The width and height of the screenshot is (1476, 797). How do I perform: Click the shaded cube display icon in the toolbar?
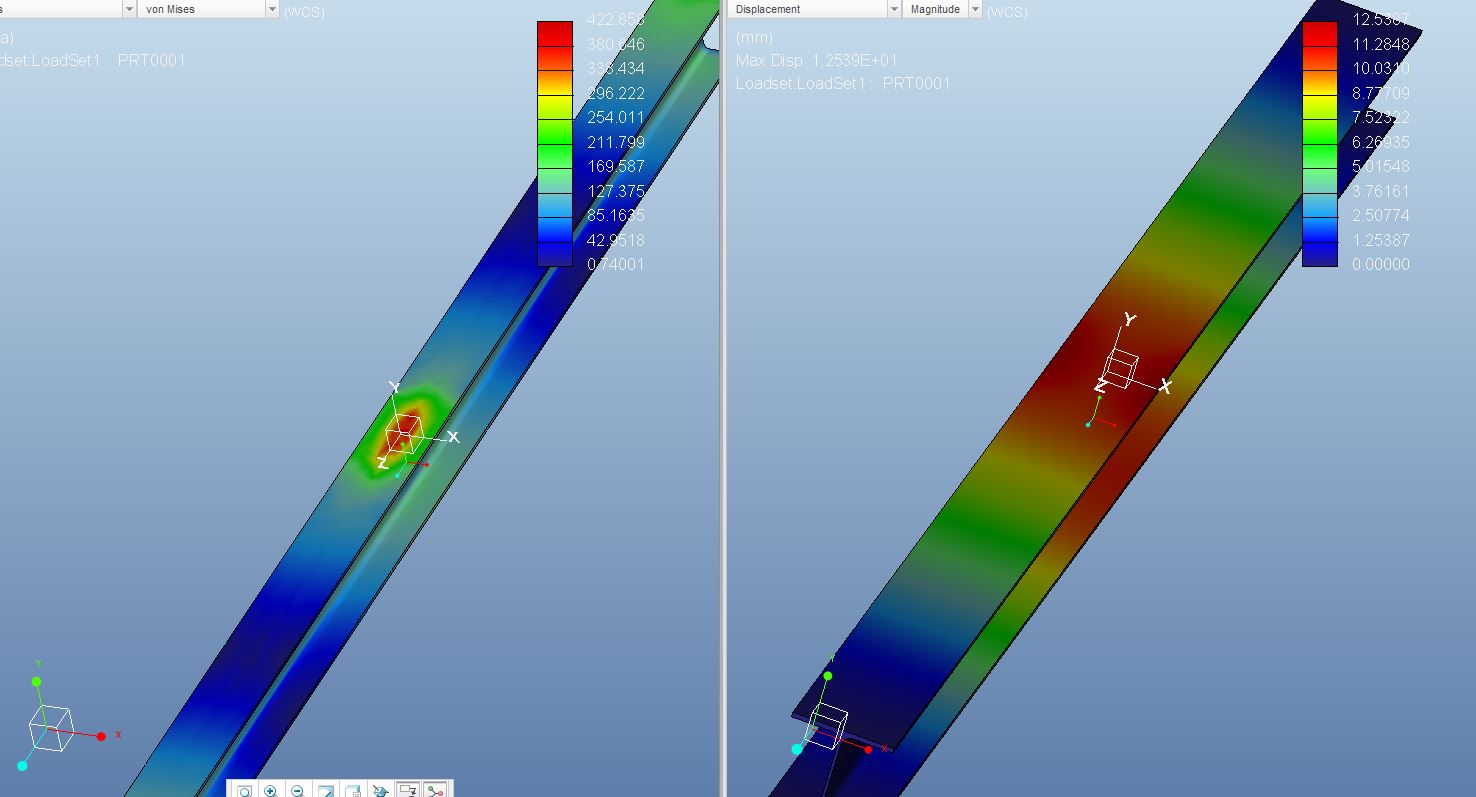380,790
